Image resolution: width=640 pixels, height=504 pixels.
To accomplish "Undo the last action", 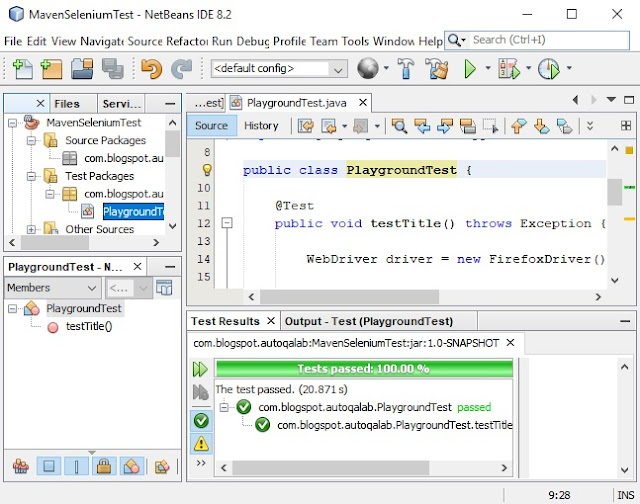I will tap(151, 69).
